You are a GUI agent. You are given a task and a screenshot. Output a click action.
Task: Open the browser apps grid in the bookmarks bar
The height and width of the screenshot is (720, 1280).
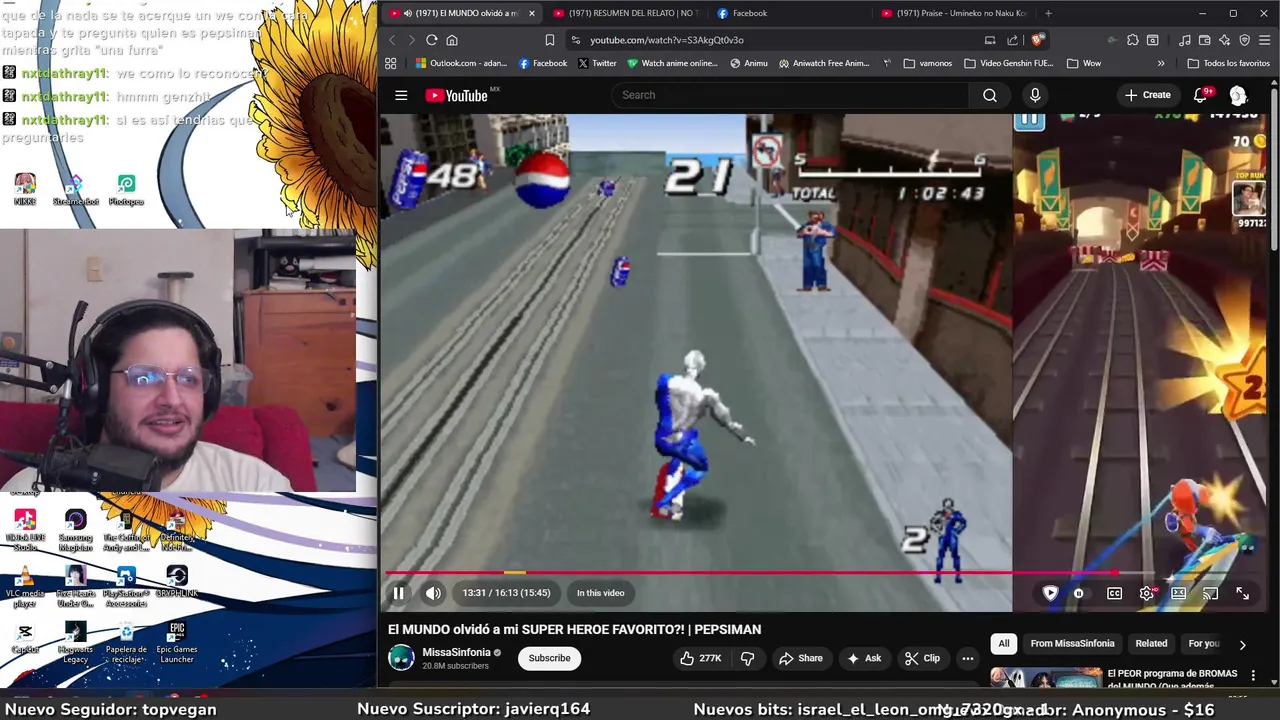[390, 63]
